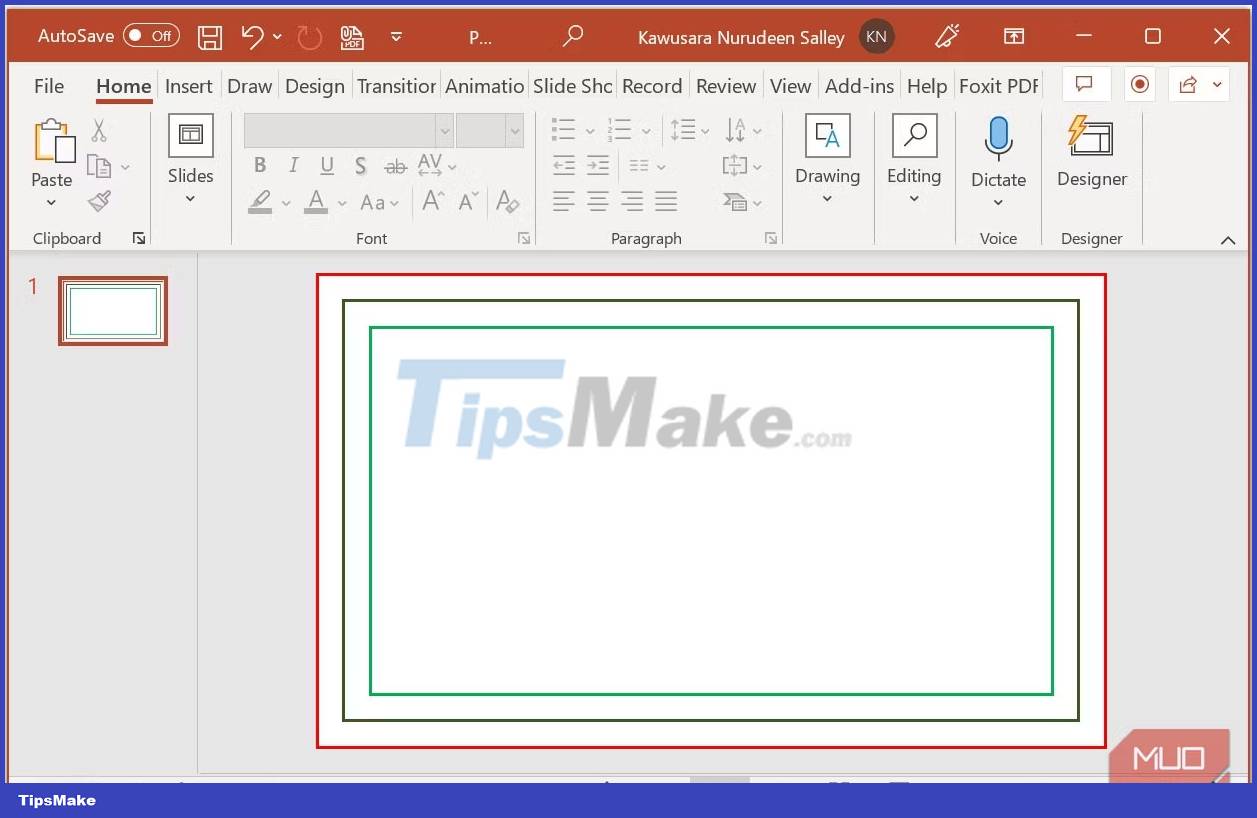1257x818 pixels.
Task: Expand the Bullets dropdown arrow
Action: pos(589,129)
